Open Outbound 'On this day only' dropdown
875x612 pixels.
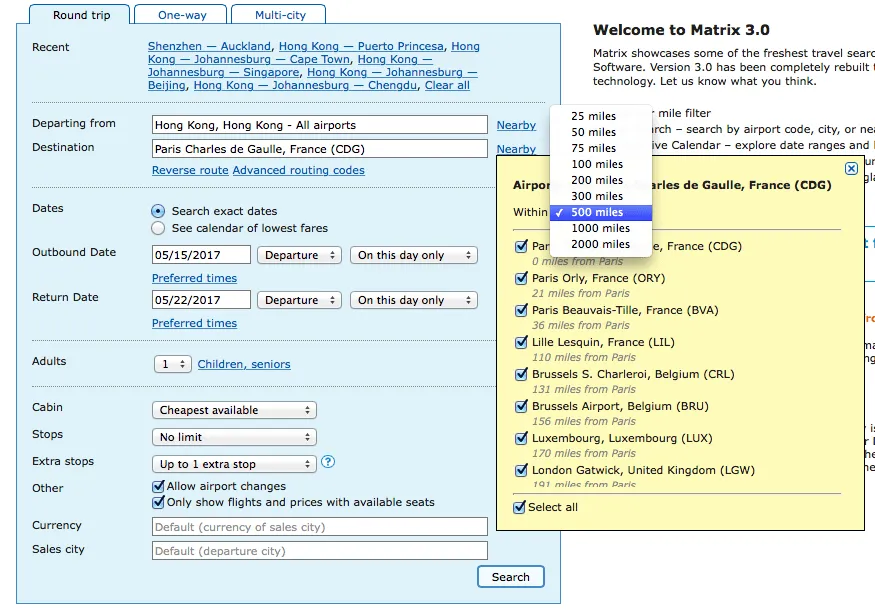[414, 255]
